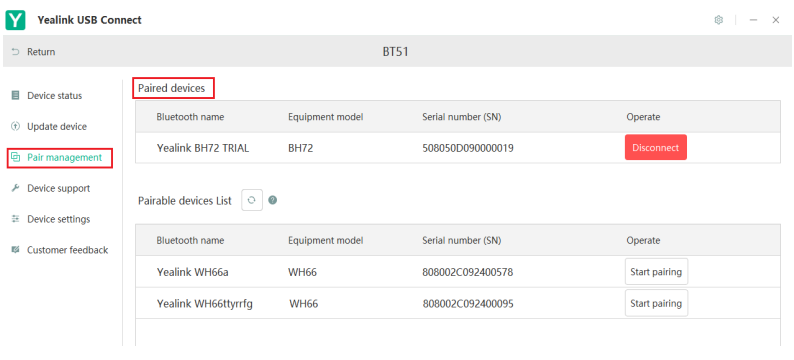The image size is (794, 360).
Task: Select the Yealink BH72 TRIAL row
Action: click(458, 148)
